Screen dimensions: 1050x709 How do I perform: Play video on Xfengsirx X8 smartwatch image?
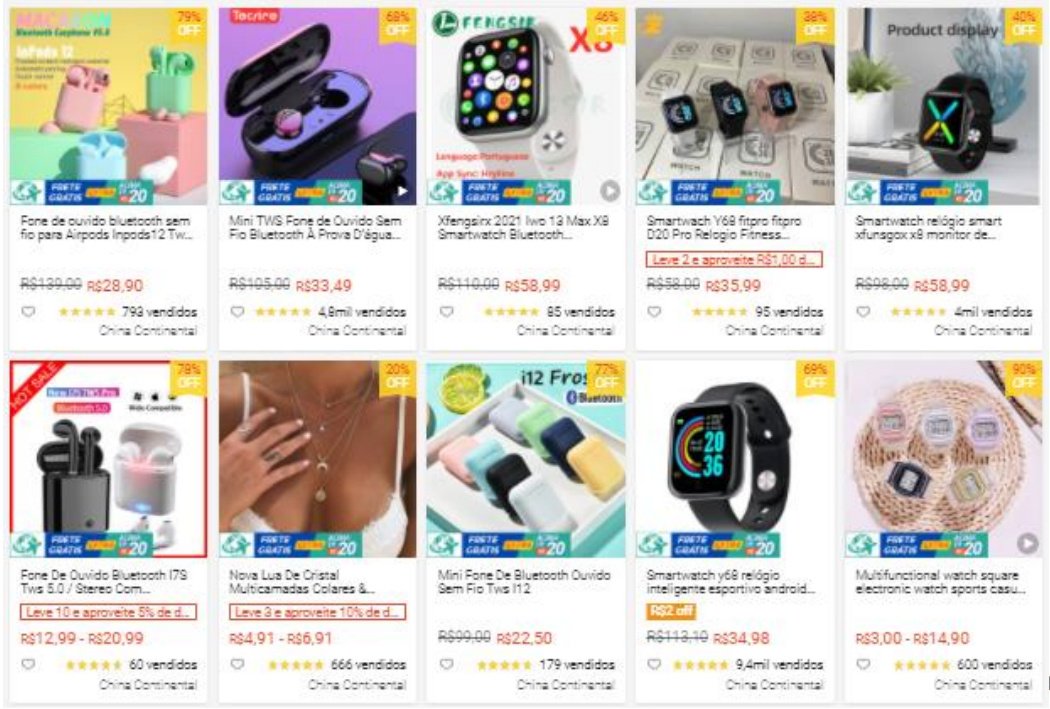609,191
